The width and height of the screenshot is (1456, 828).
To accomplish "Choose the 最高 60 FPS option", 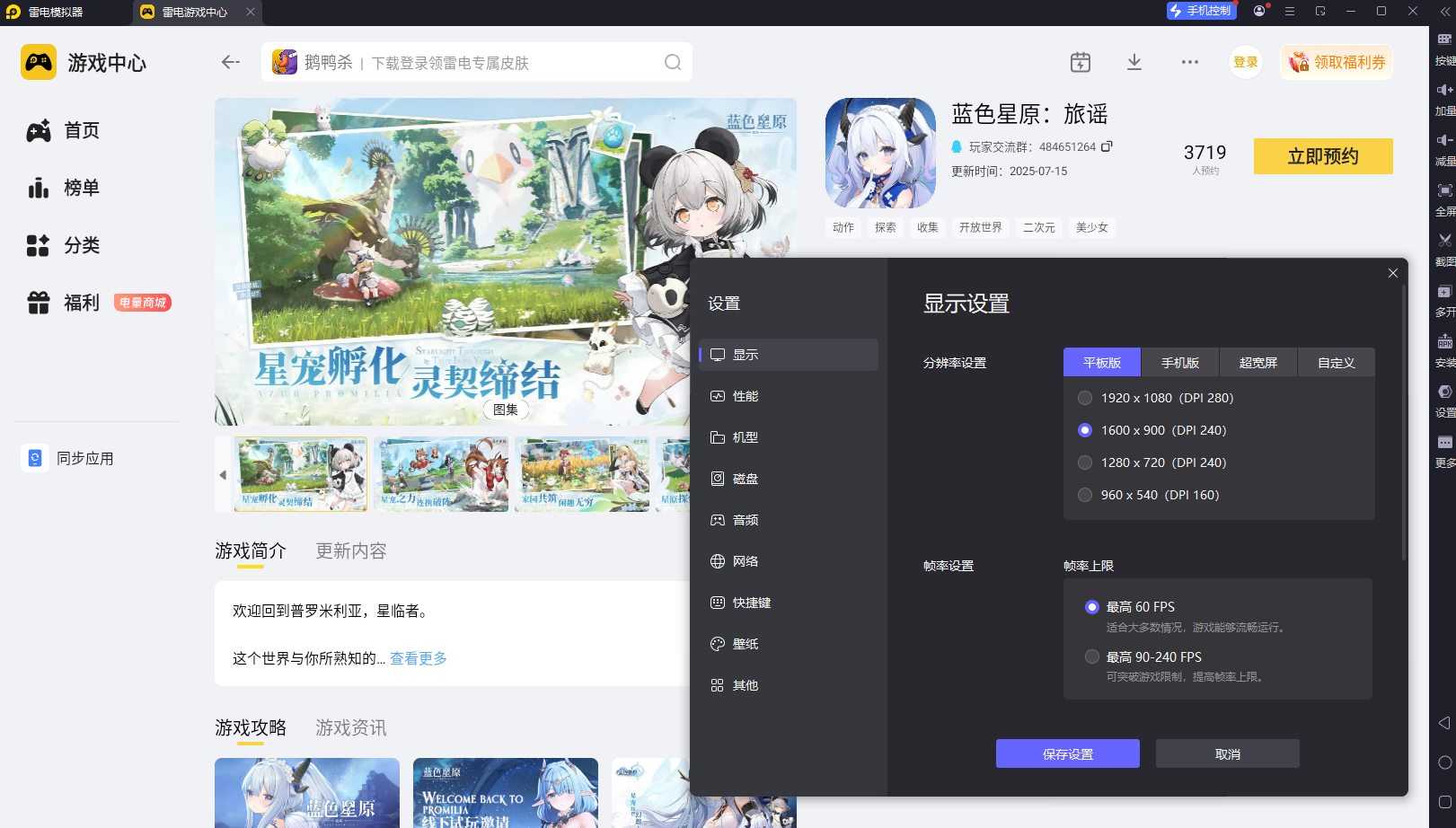I will point(1092,607).
